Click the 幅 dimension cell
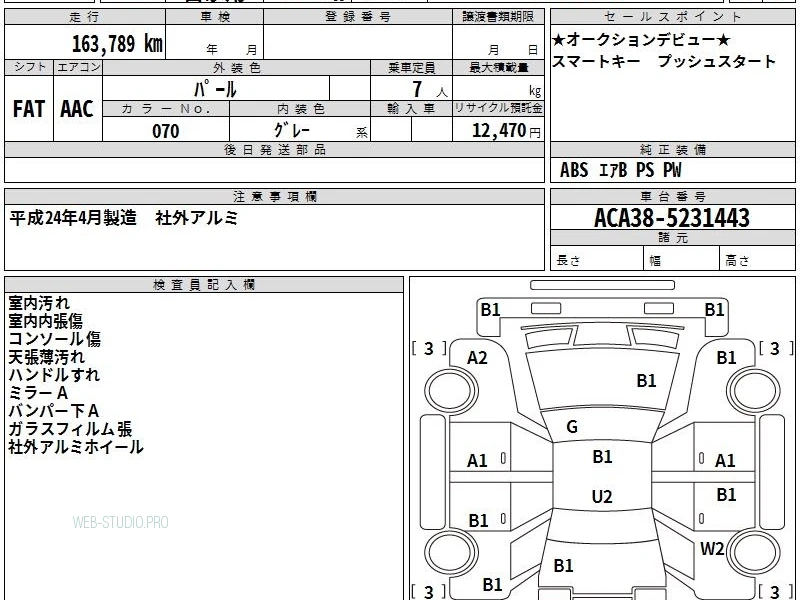The height and width of the screenshot is (600, 800). [x=682, y=258]
